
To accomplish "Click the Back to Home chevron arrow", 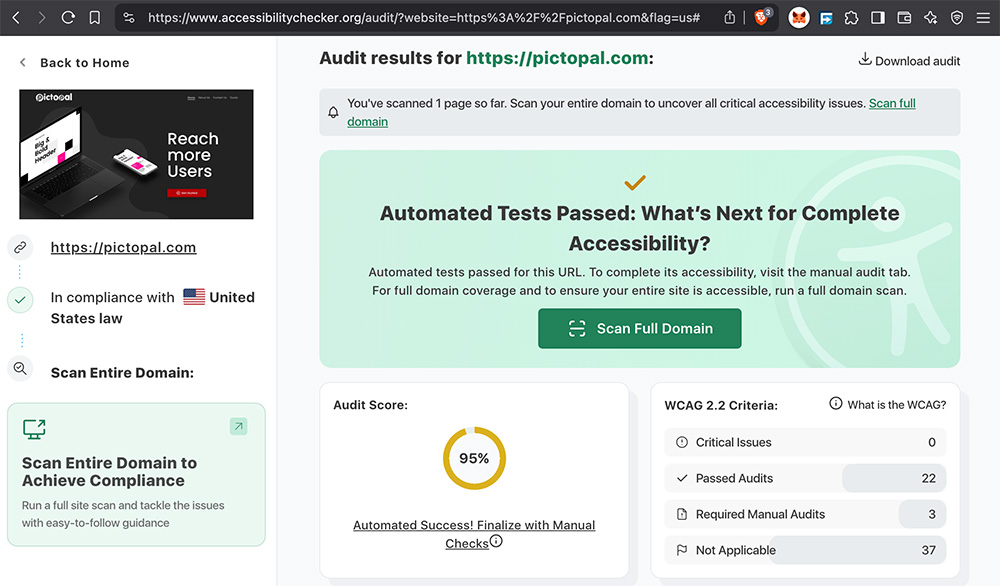I will [23, 62].
